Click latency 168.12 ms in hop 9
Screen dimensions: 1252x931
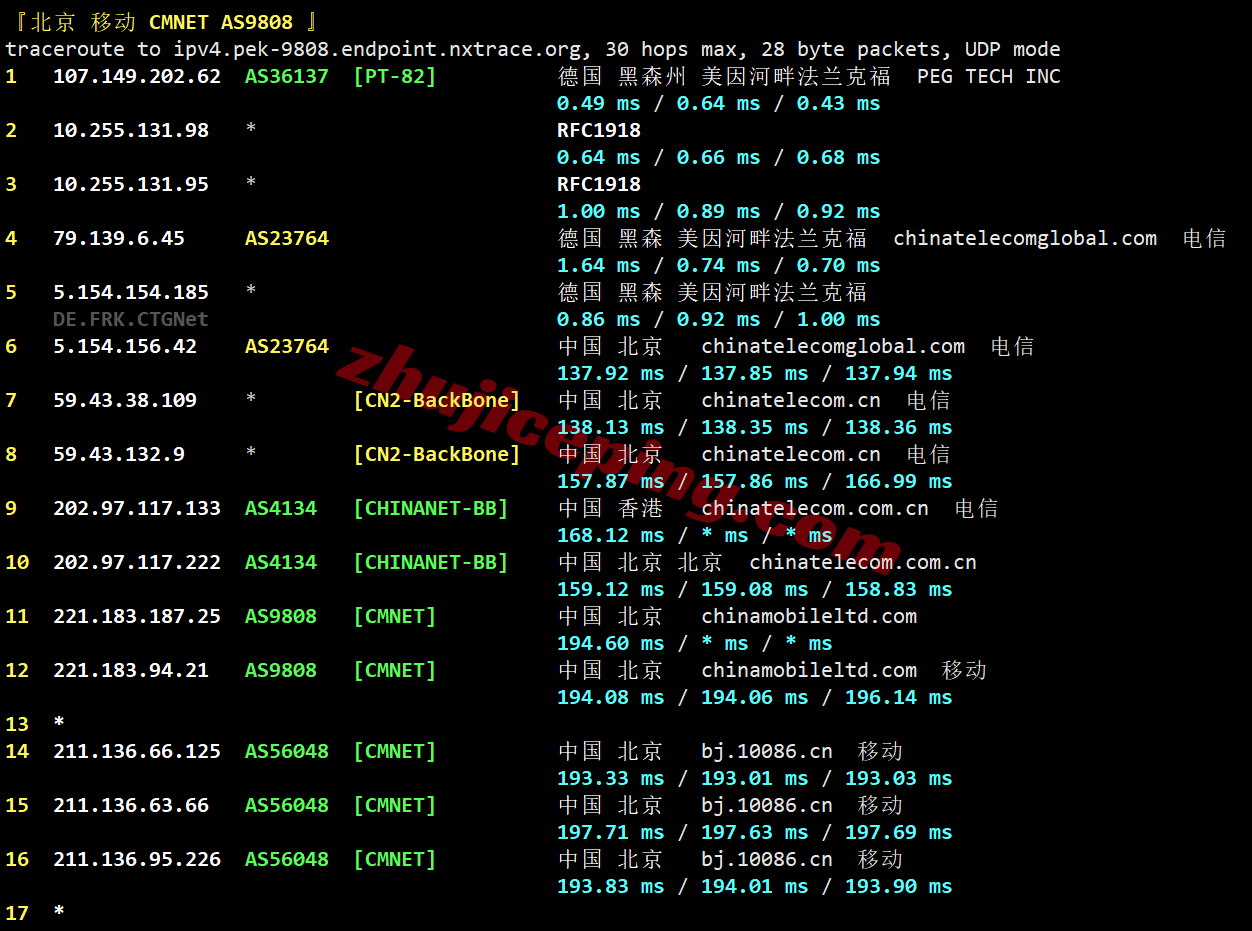click(610, 535)
